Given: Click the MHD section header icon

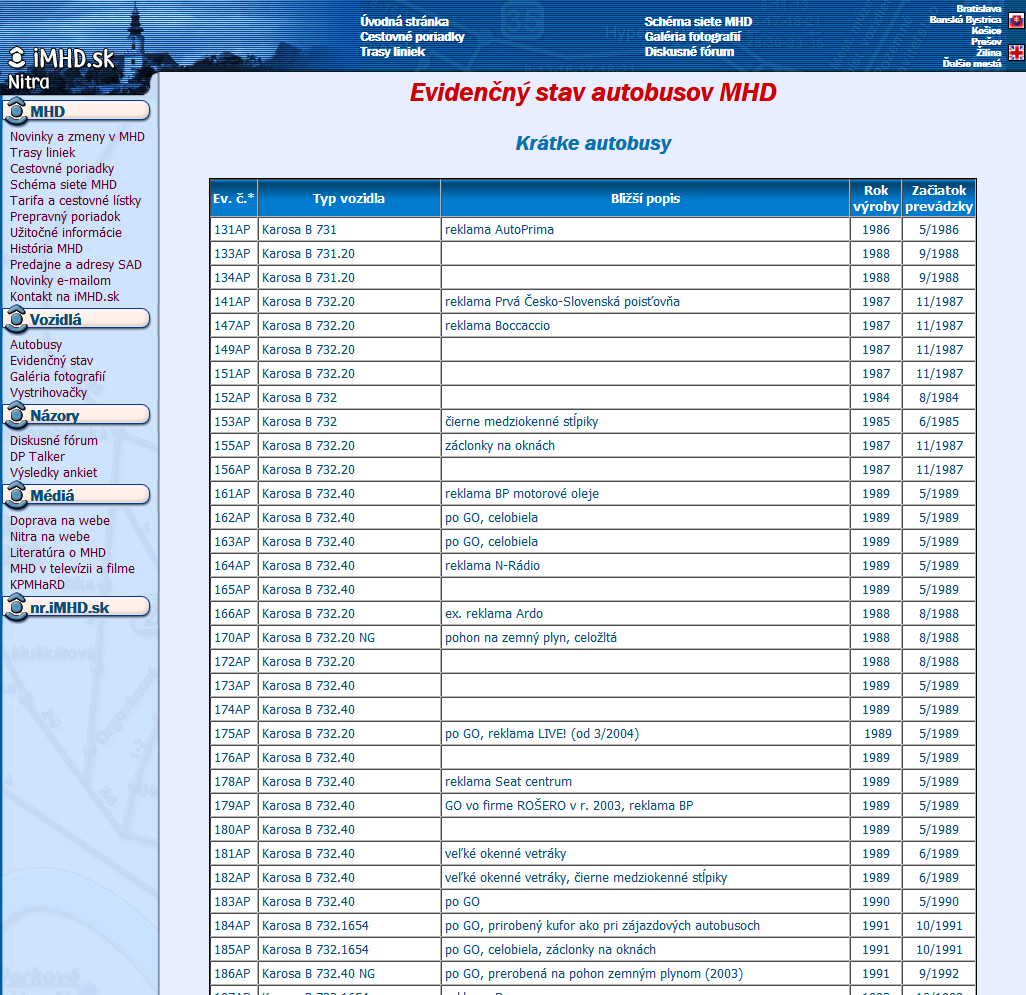Looking at the screenshot, I should tap(16, 111).
